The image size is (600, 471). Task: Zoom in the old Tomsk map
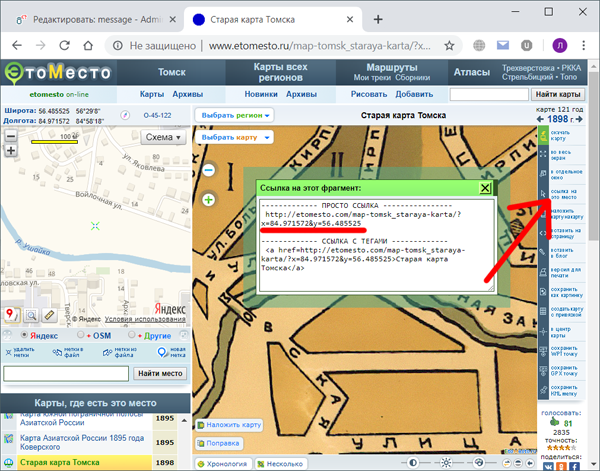[209, 200]
